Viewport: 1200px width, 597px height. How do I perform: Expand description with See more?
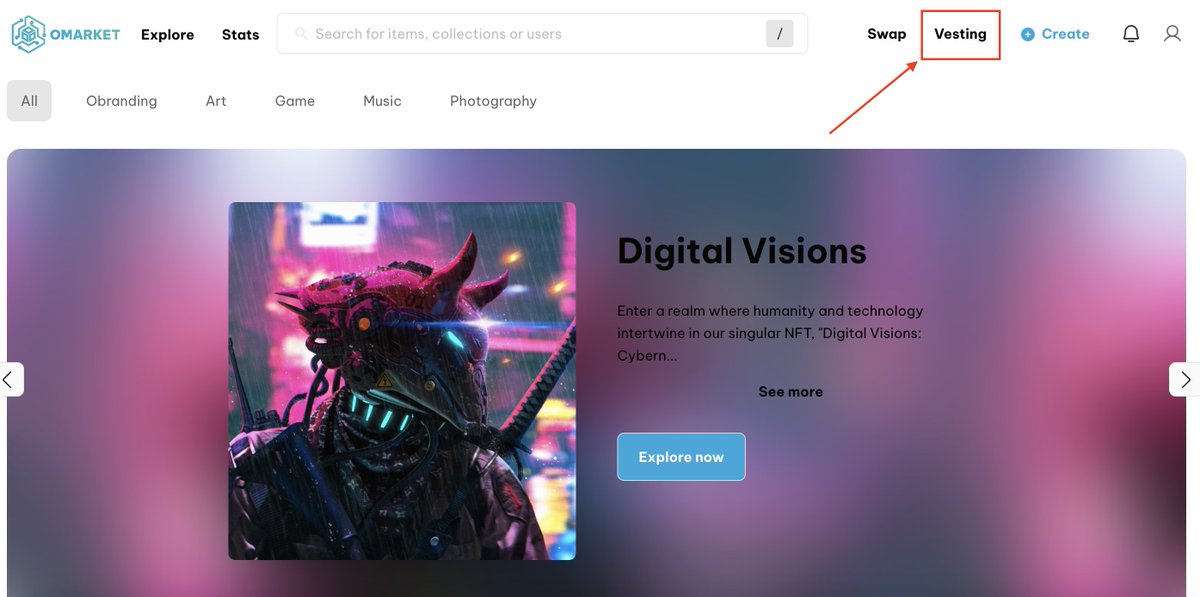(790, 392)
